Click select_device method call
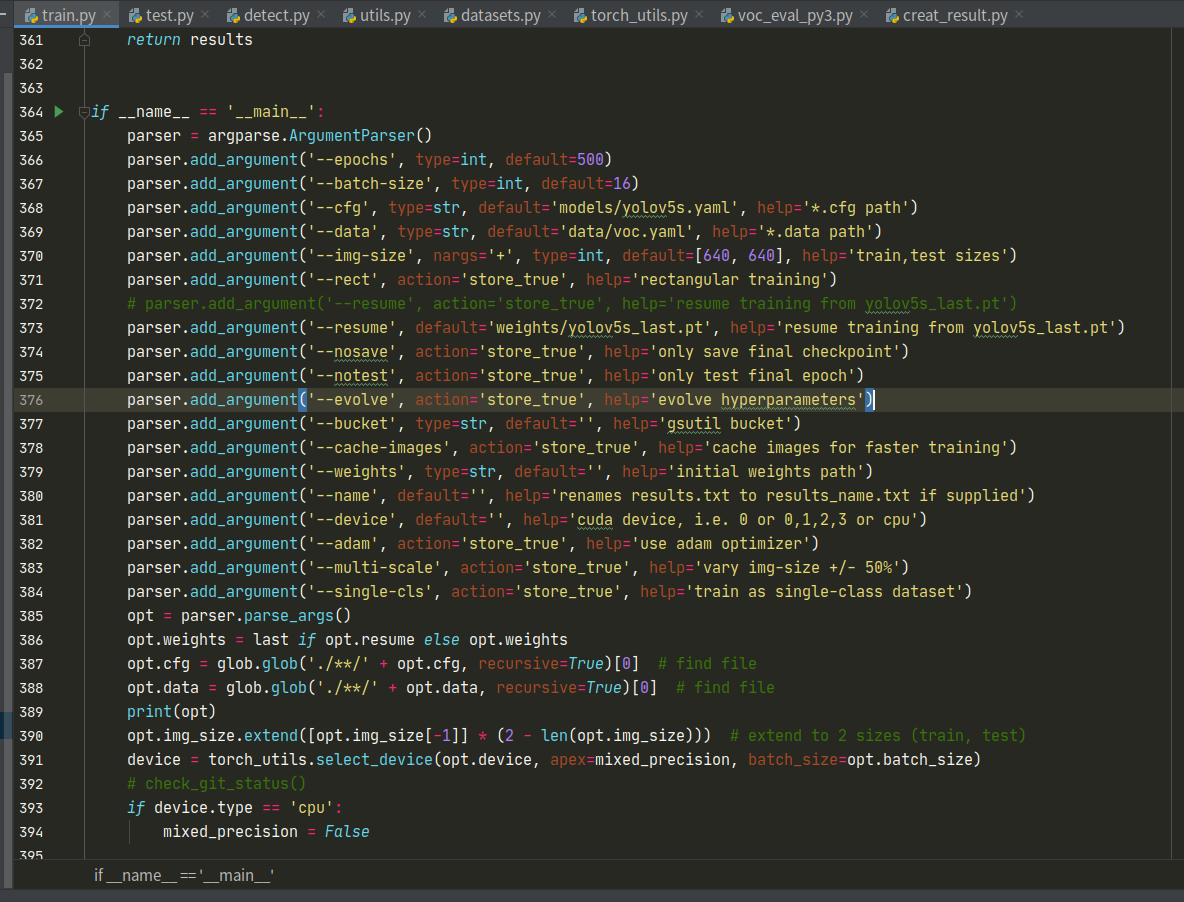Image resolution: width=1184 pixels, height=902 pixels. 375,760
